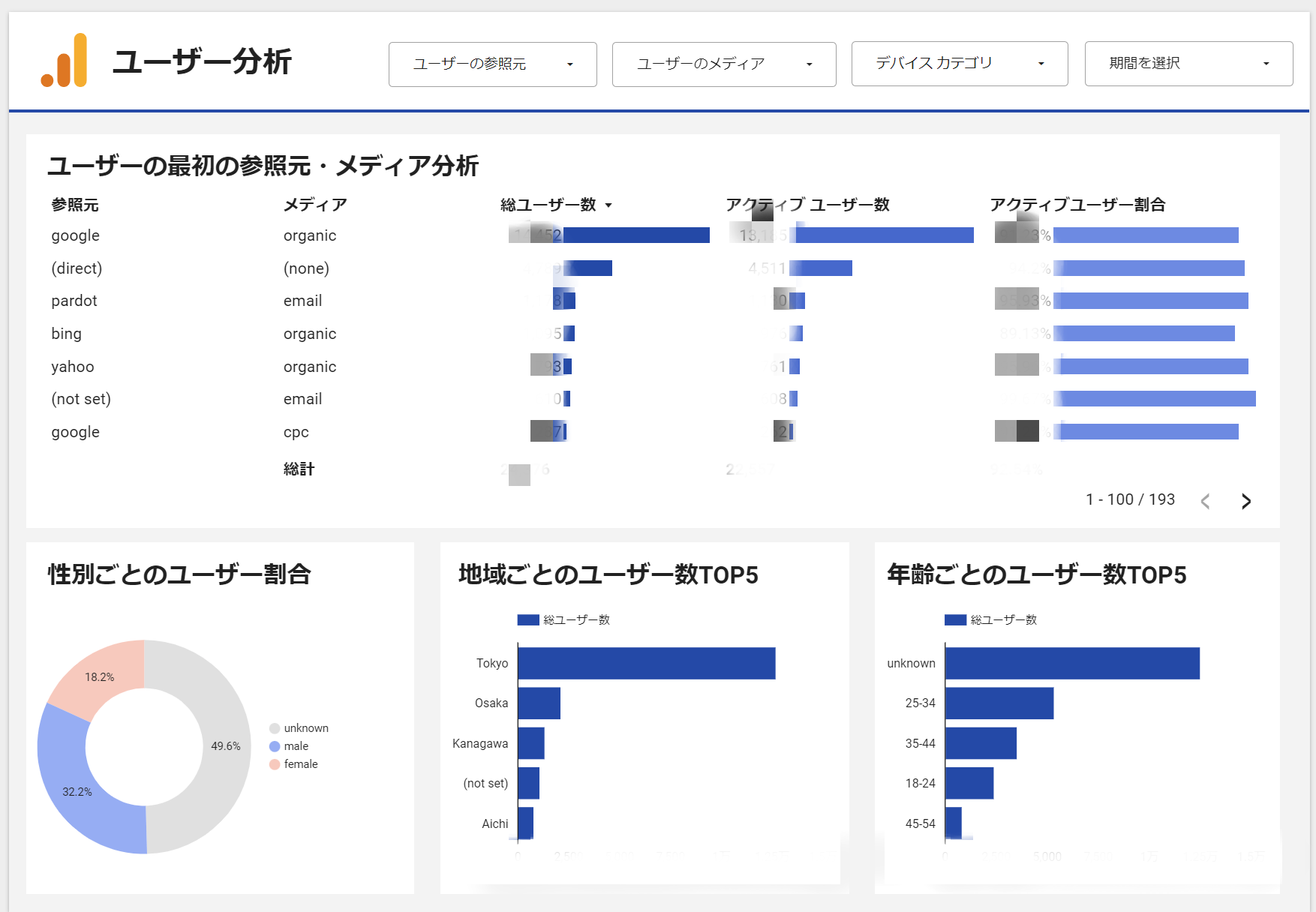Open the デバイス カテゴリ dropdown
Image resolution: width=1316 pixels, height=912 pixels.
click(x=959, y=64)
